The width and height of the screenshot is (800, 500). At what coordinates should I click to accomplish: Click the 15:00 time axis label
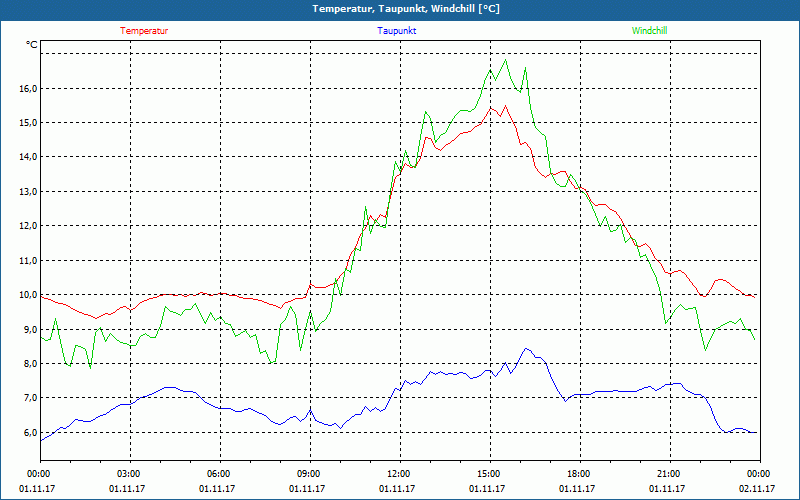coord(490,474)
